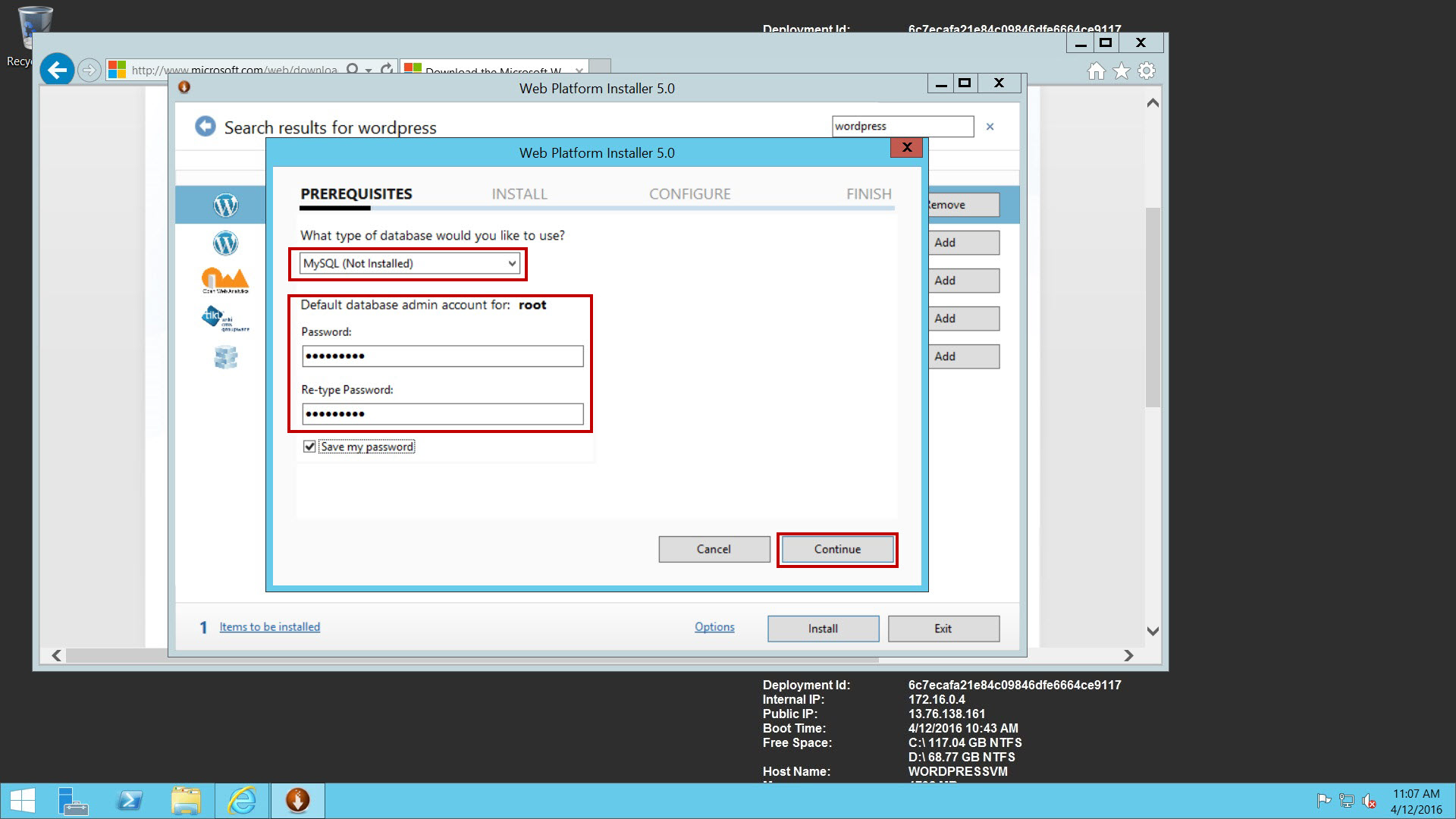Click the horizontal scrollbar left arrow
The height and width of the screenshot is (819, 1456).
[56, 656]
